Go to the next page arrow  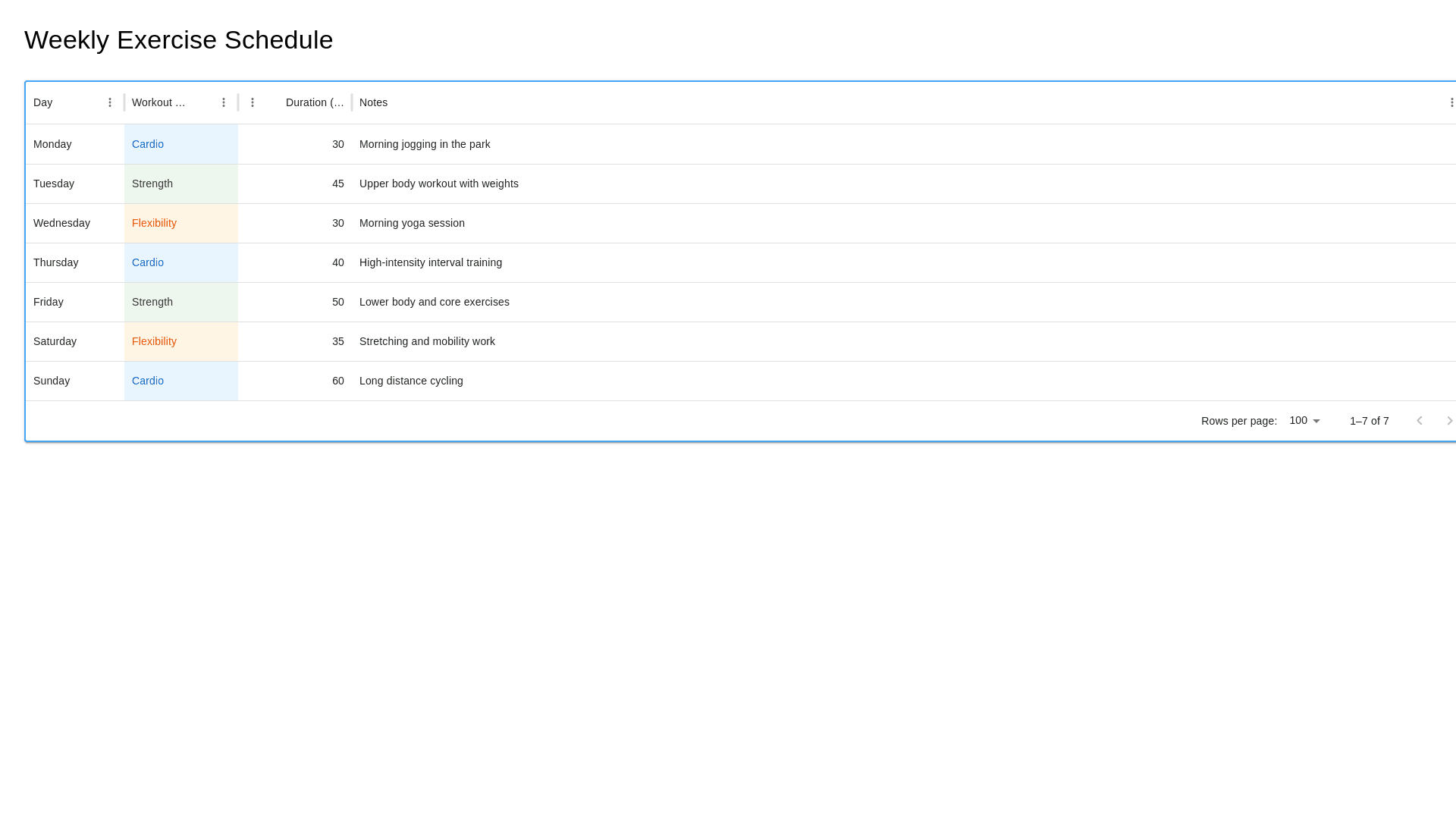[1449, 421]
